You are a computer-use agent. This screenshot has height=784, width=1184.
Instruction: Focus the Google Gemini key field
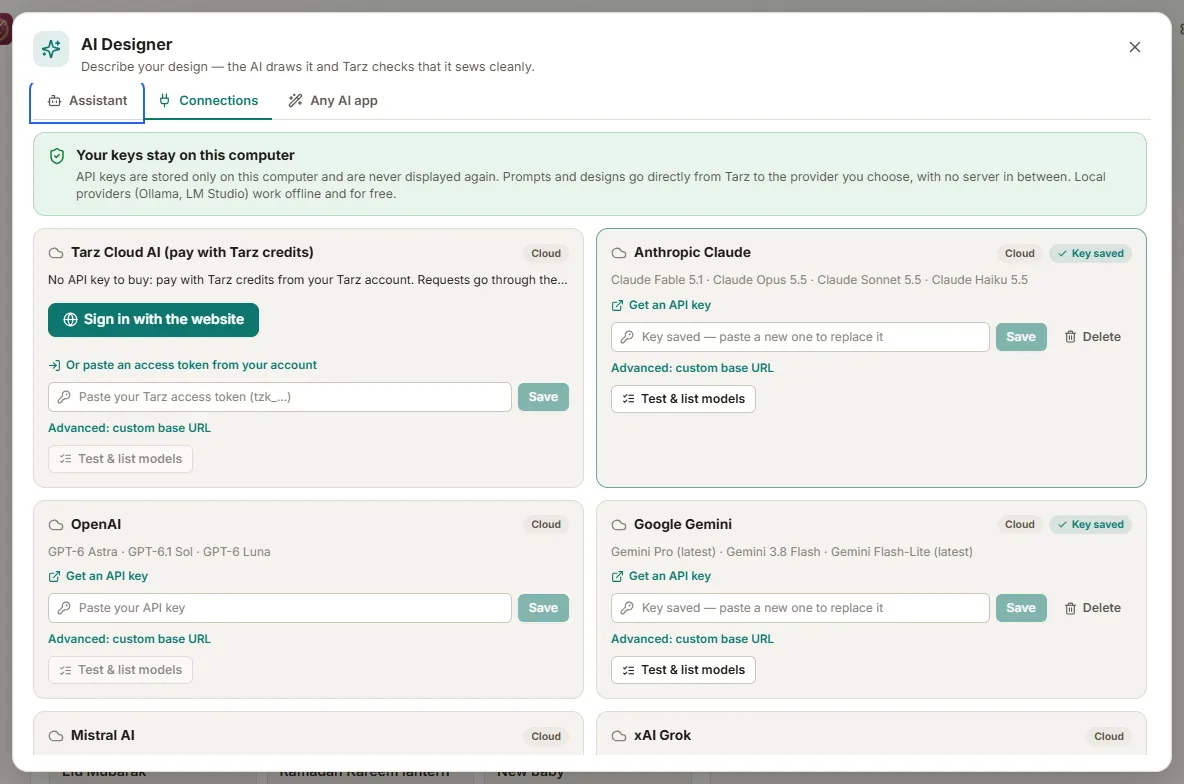[800, 608]
